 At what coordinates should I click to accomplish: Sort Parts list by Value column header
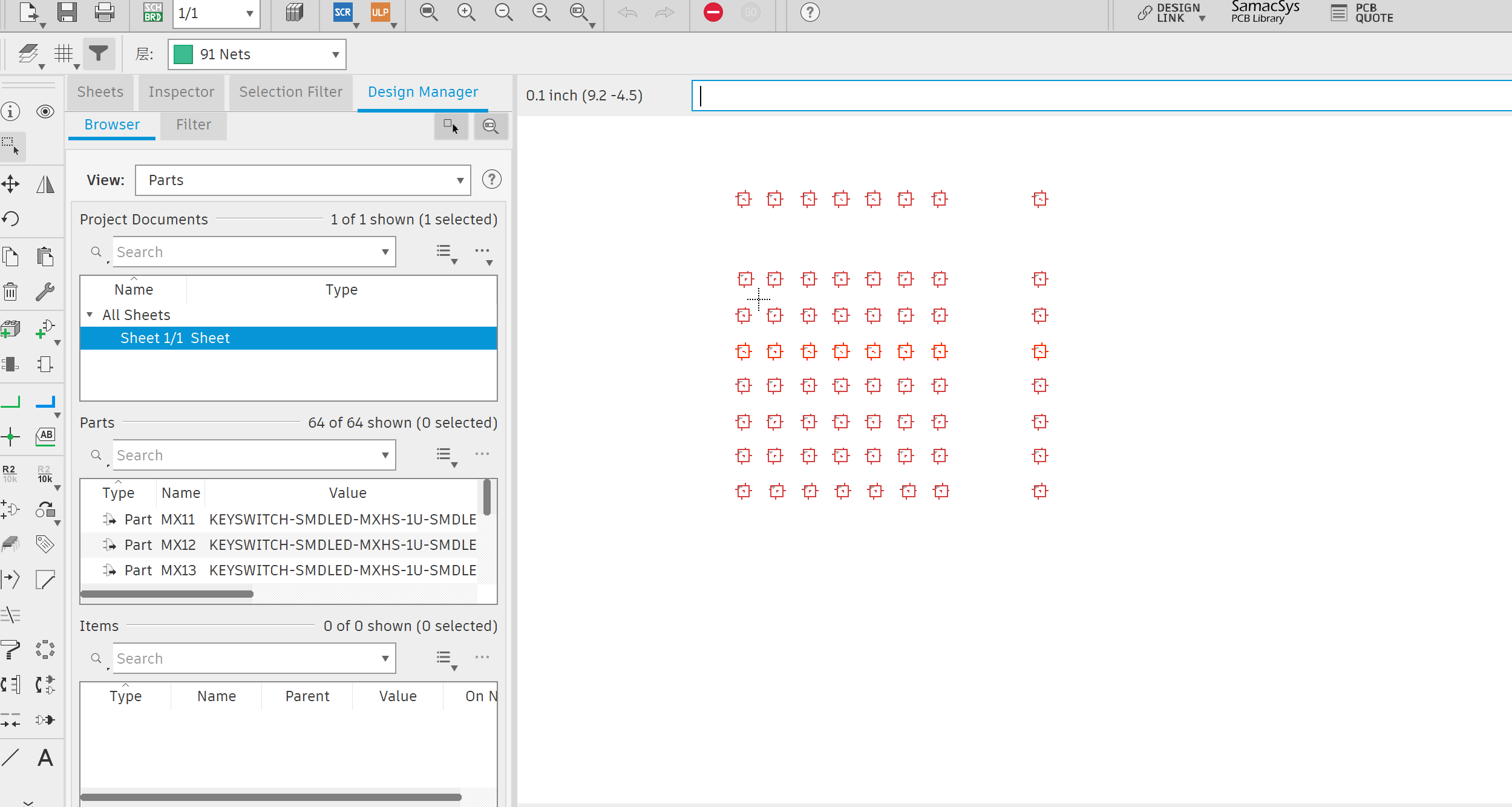(x=347, y=493)
